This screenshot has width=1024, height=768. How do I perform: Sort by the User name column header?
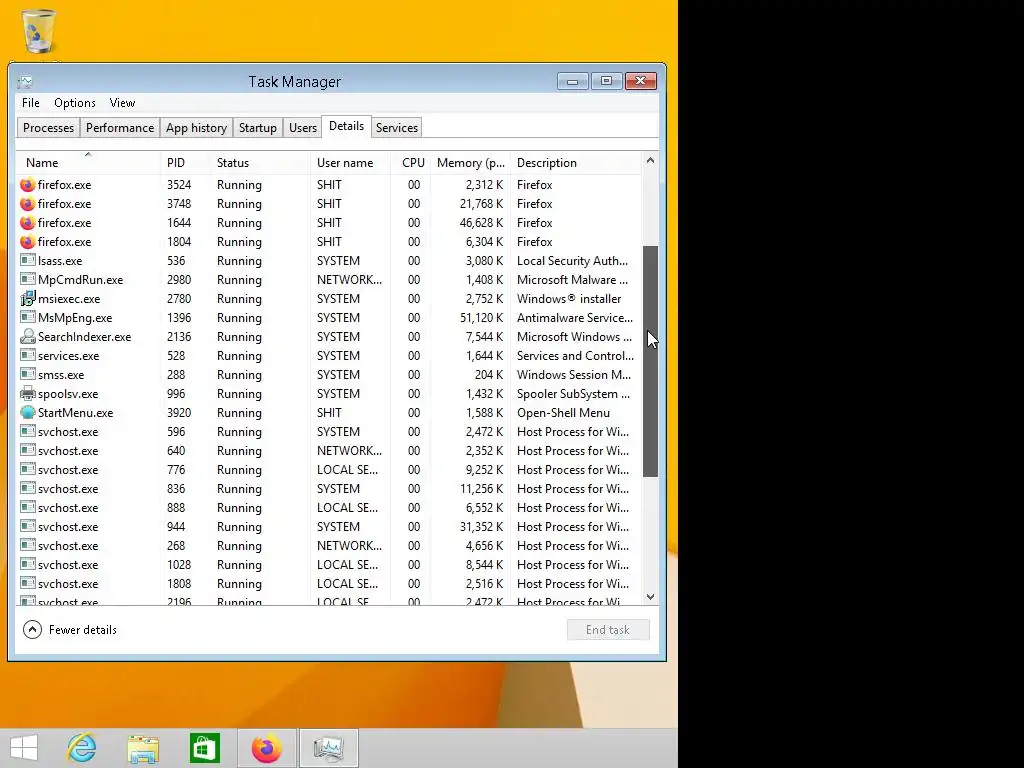[x=350, y=163]
